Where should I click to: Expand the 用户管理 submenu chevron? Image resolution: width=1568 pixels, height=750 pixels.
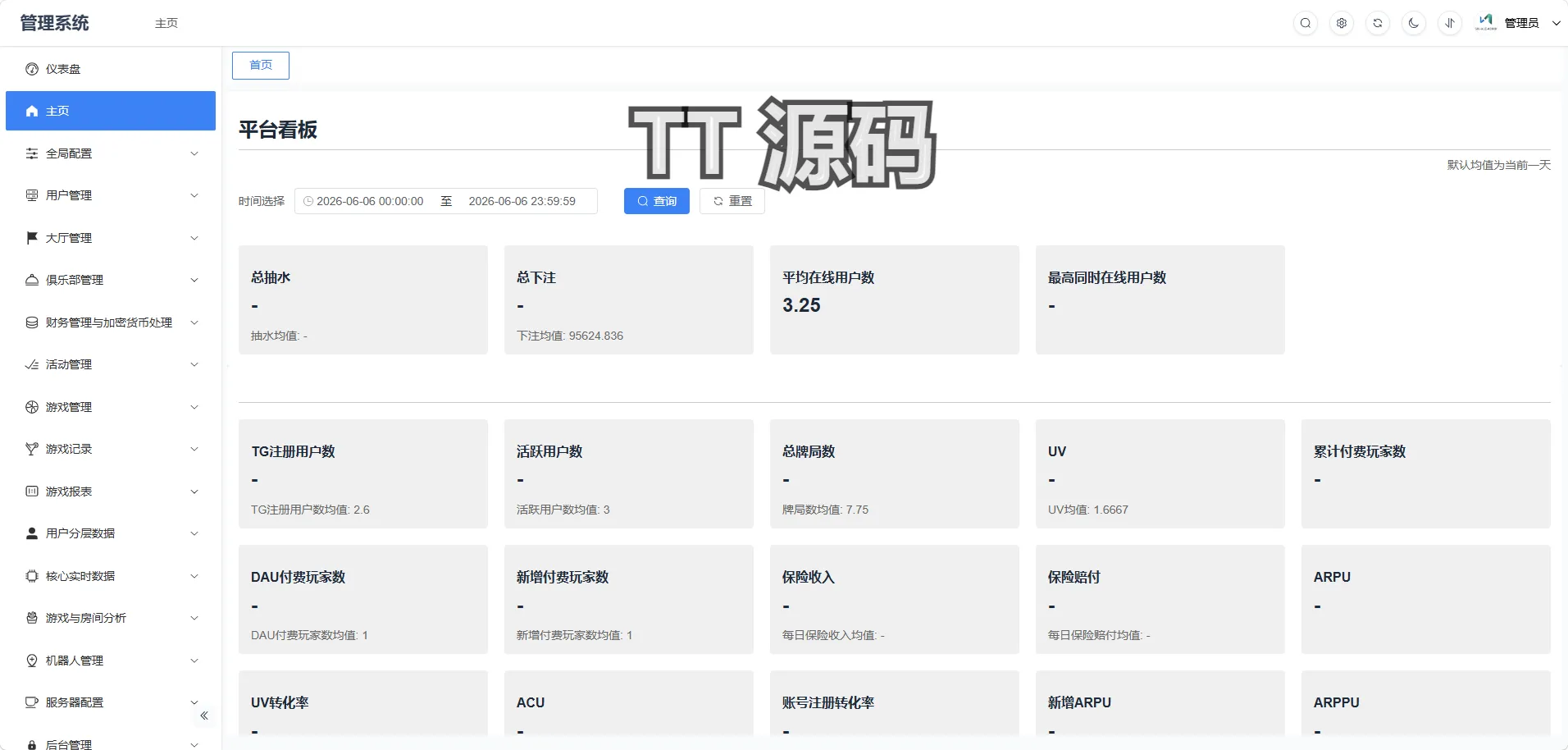(x=194, y=195)
